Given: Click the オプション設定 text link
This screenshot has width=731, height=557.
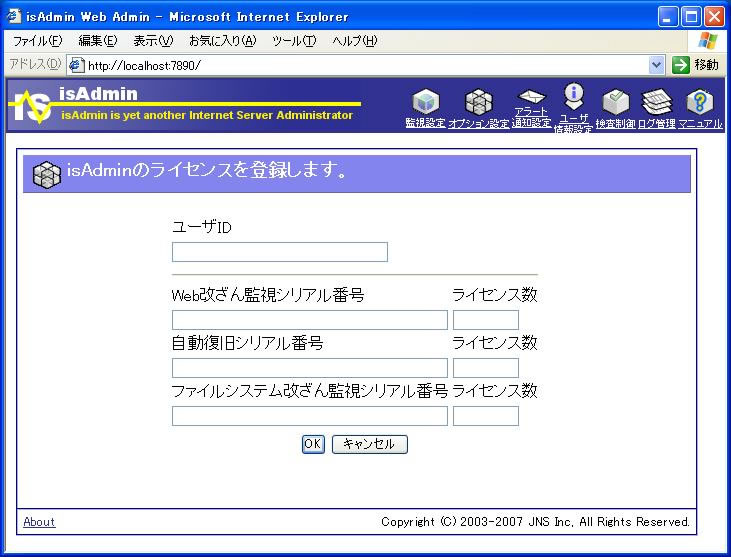Looking at the screenshot, I should point(478,124).
